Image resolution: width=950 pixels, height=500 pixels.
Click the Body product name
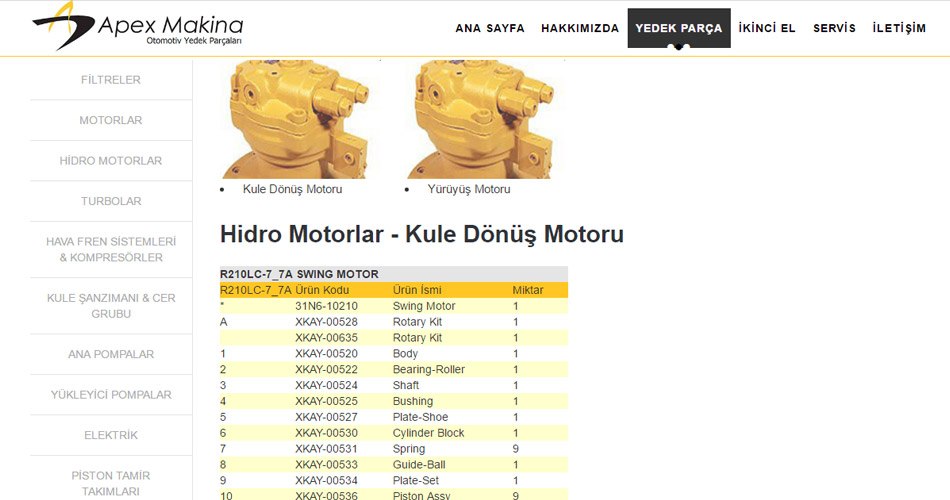point(405,353)
